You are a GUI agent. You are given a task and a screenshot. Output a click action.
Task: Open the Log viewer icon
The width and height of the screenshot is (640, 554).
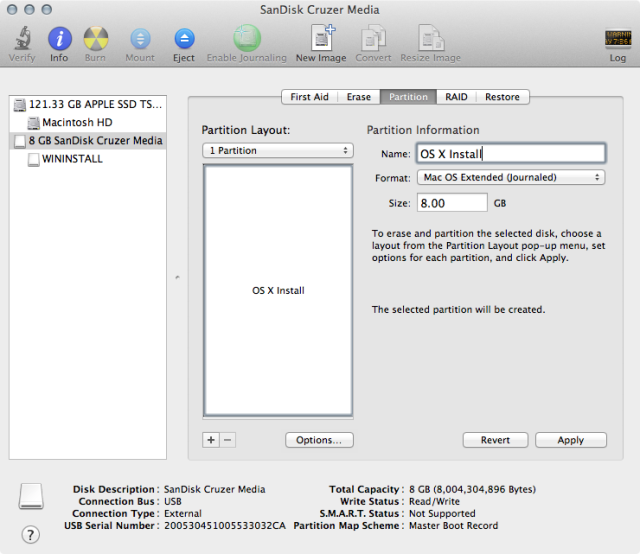point(618,39)
